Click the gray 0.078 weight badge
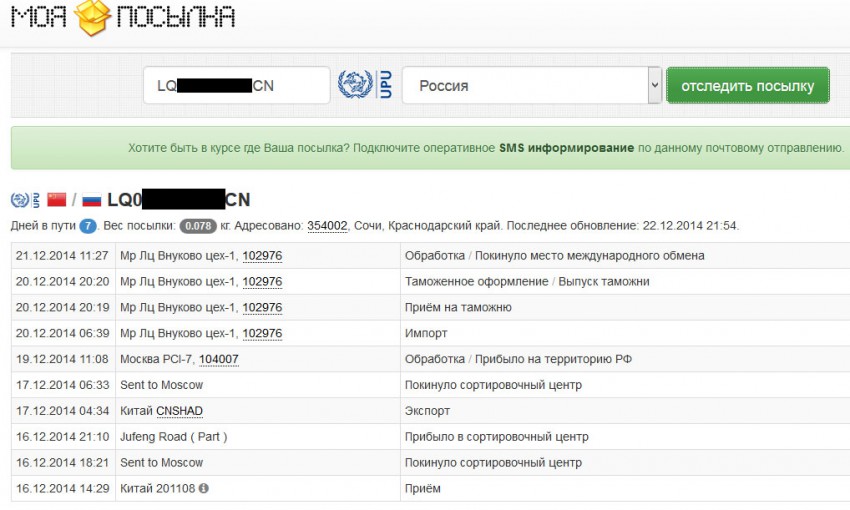Viewport: 850px width, 510px height. click(x=200, y=226)
